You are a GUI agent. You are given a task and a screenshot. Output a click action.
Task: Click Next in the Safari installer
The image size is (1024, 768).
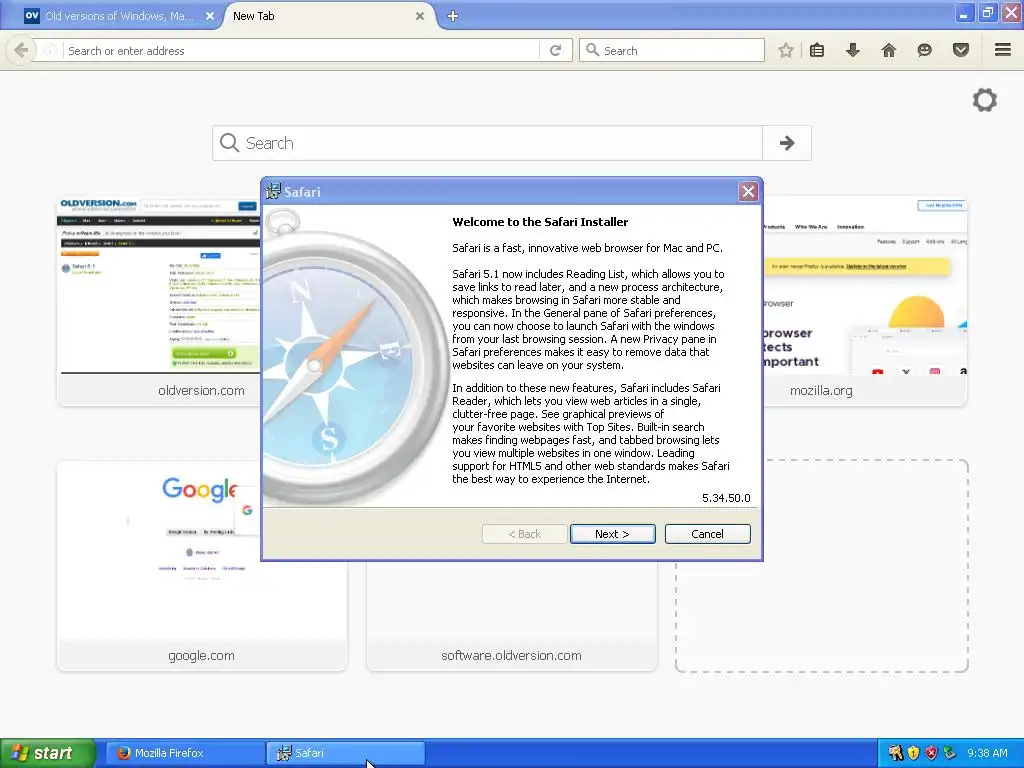[612, 534]
